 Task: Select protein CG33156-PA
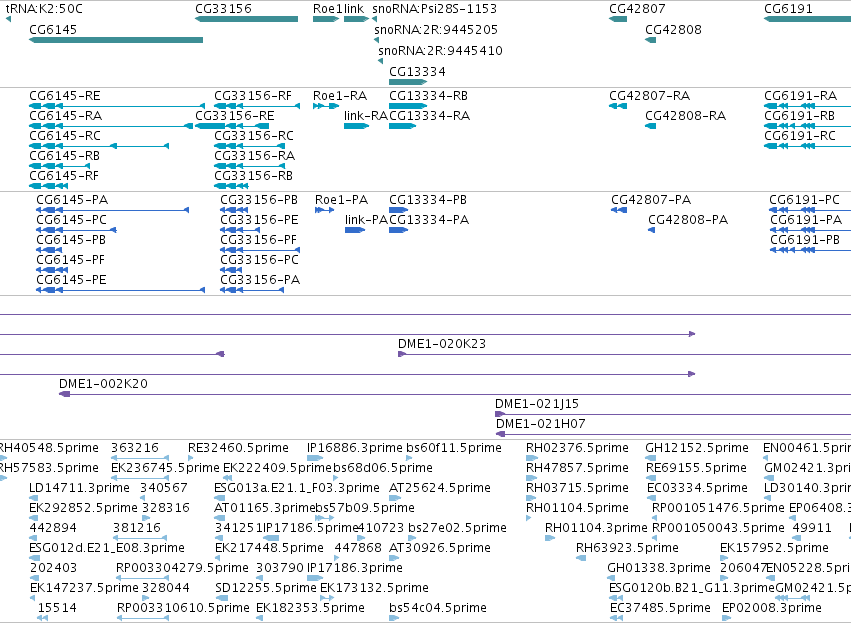252,290
